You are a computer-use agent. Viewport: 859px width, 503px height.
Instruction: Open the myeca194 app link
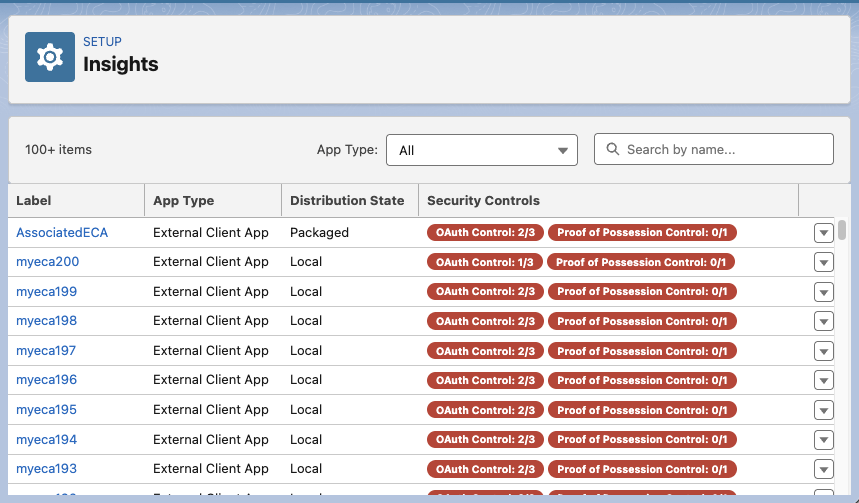[47, 439]
